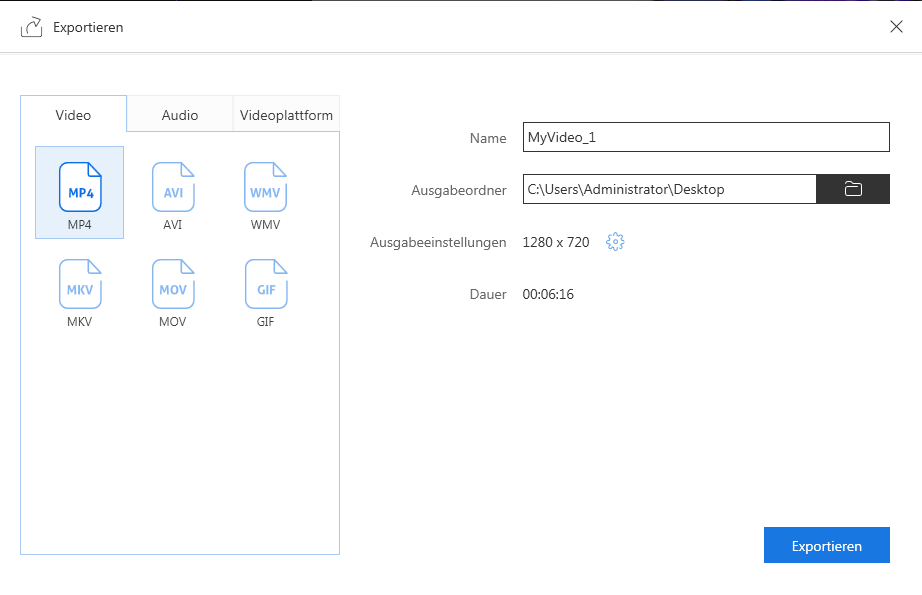Browse for output folder with folder icon
Image resolution: width=922 pixels, height=595 pixels.
point(853,189)
